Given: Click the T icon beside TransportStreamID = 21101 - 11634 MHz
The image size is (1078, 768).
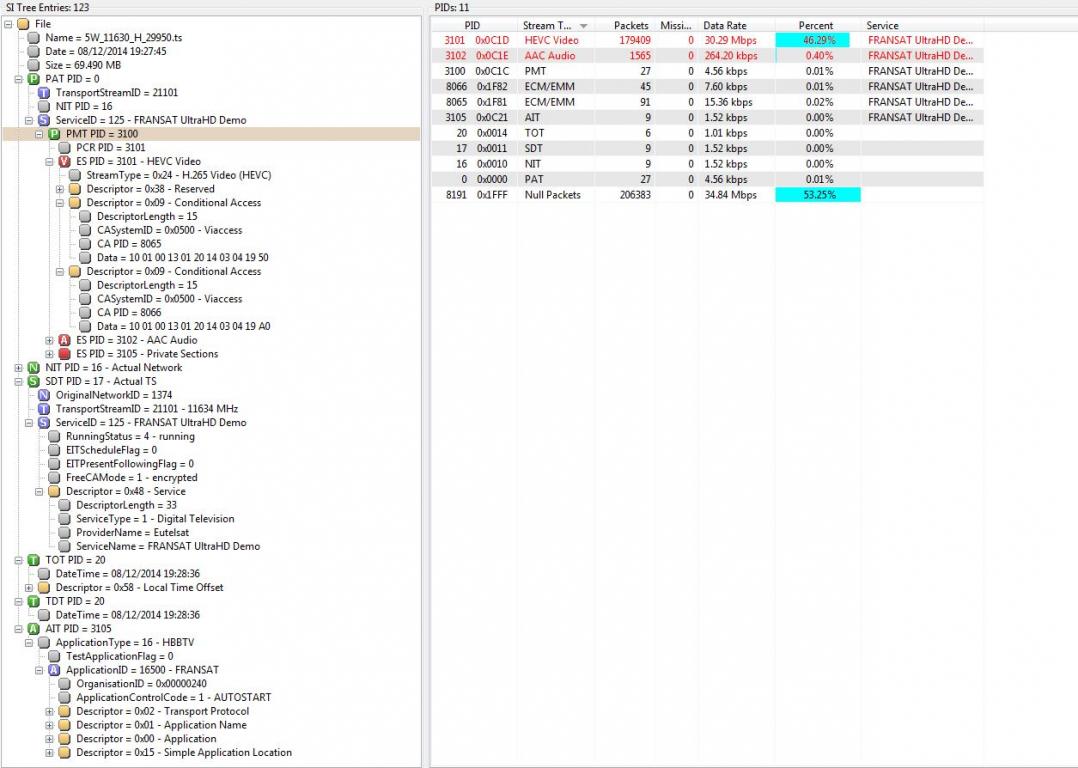Looking at the screenshot, I should [x=43, y=409].
